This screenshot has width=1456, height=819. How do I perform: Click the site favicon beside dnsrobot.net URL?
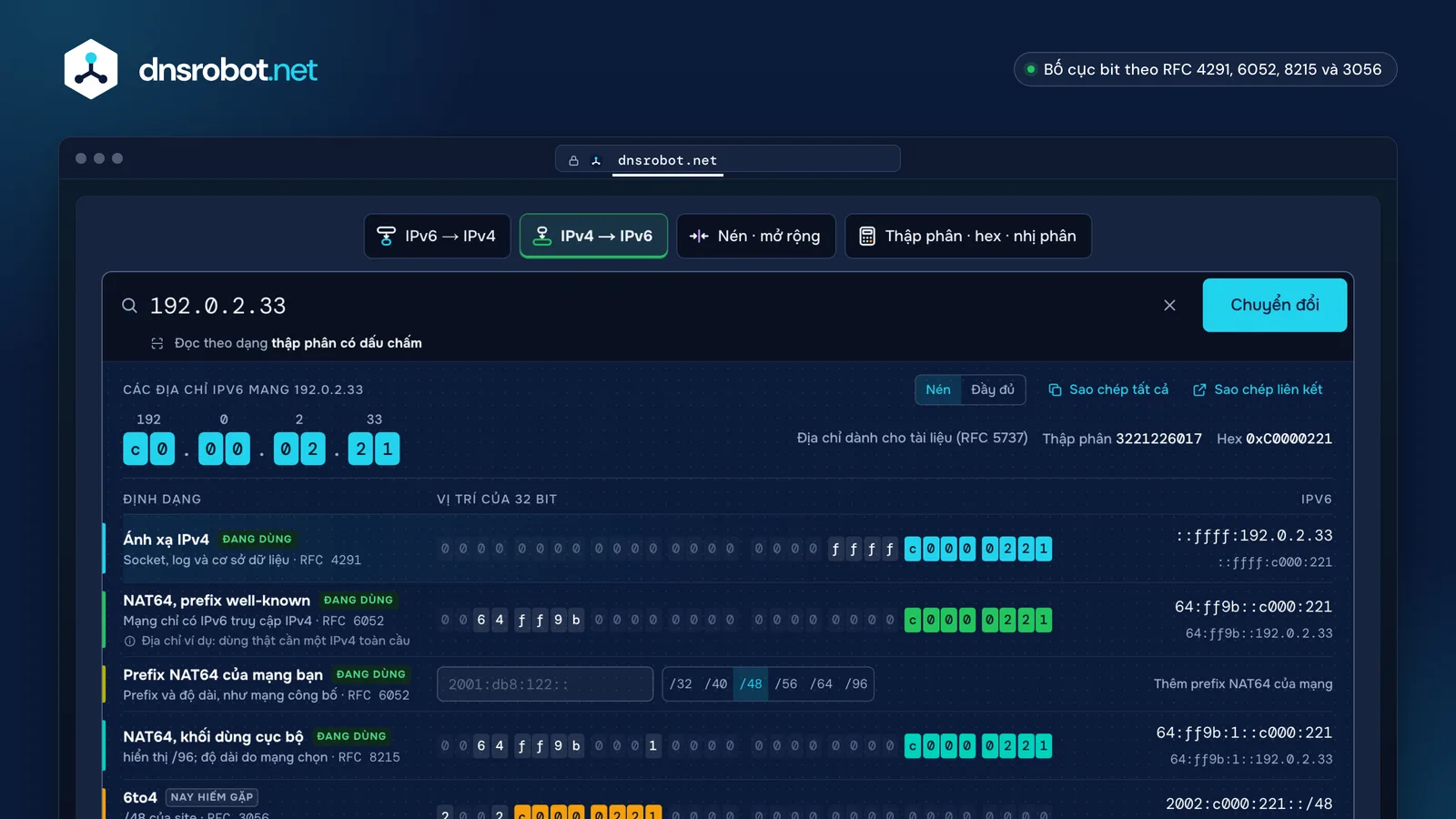point(596,160)
